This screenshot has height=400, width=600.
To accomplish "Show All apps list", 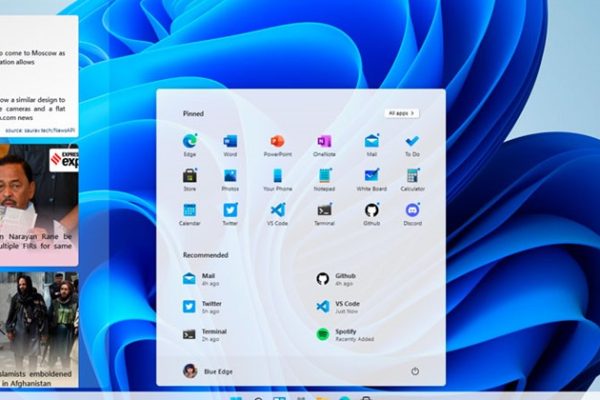I will [401, 113].
